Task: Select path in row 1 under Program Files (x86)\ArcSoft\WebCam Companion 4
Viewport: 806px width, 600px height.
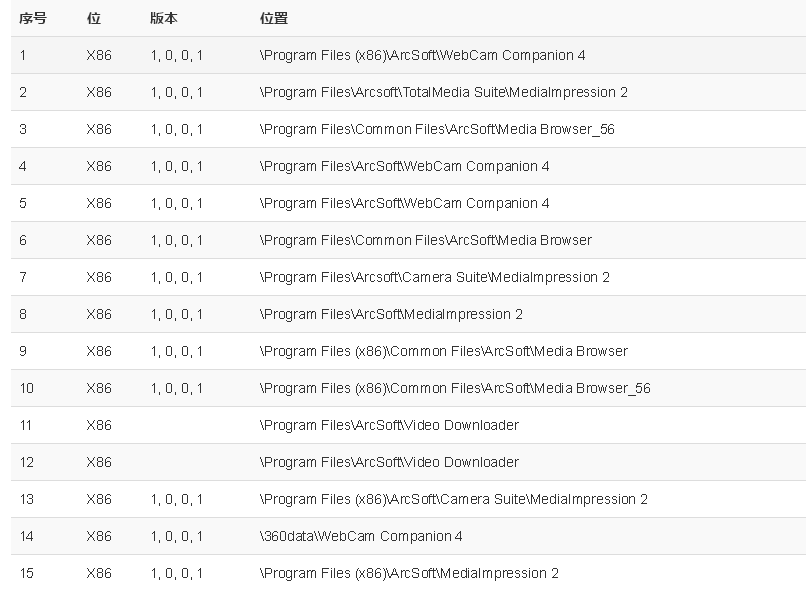Action: (x=423, y=55)
